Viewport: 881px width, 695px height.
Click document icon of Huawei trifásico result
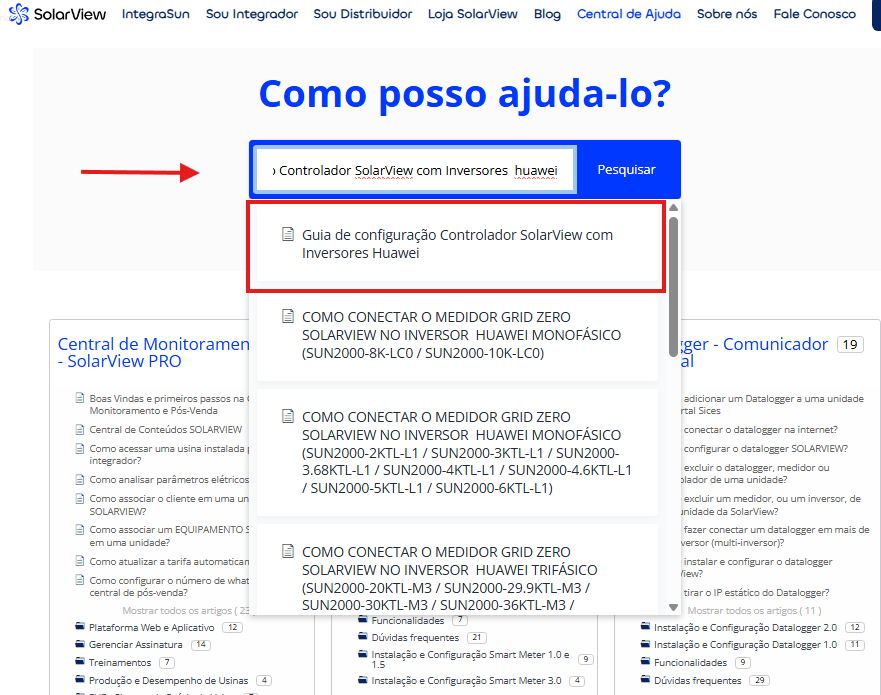pyautogui.click(x=288, y=552)
